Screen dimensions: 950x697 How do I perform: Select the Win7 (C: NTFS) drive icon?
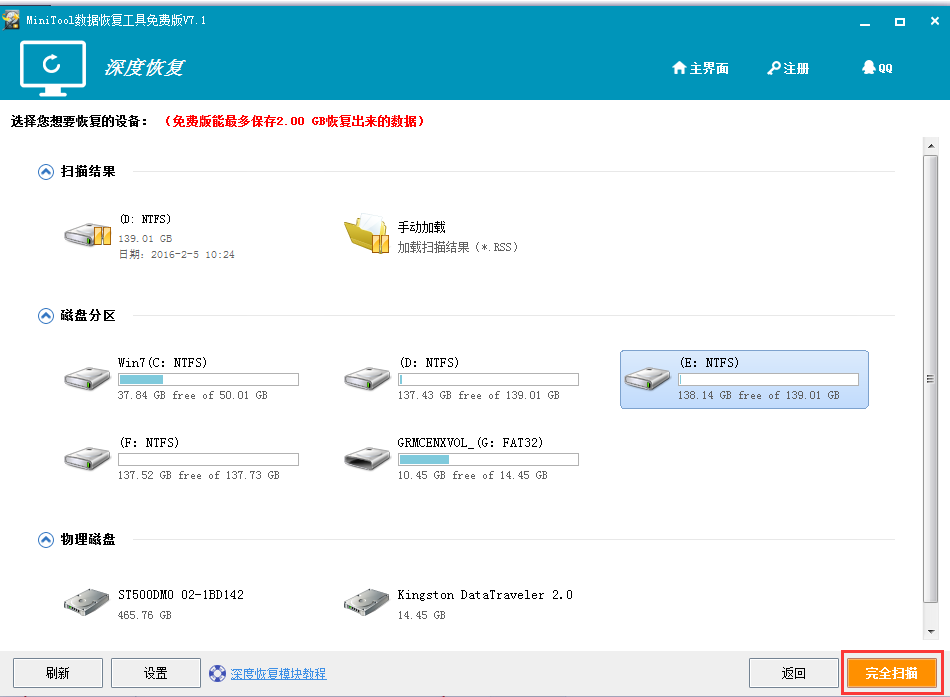[87, 378]
